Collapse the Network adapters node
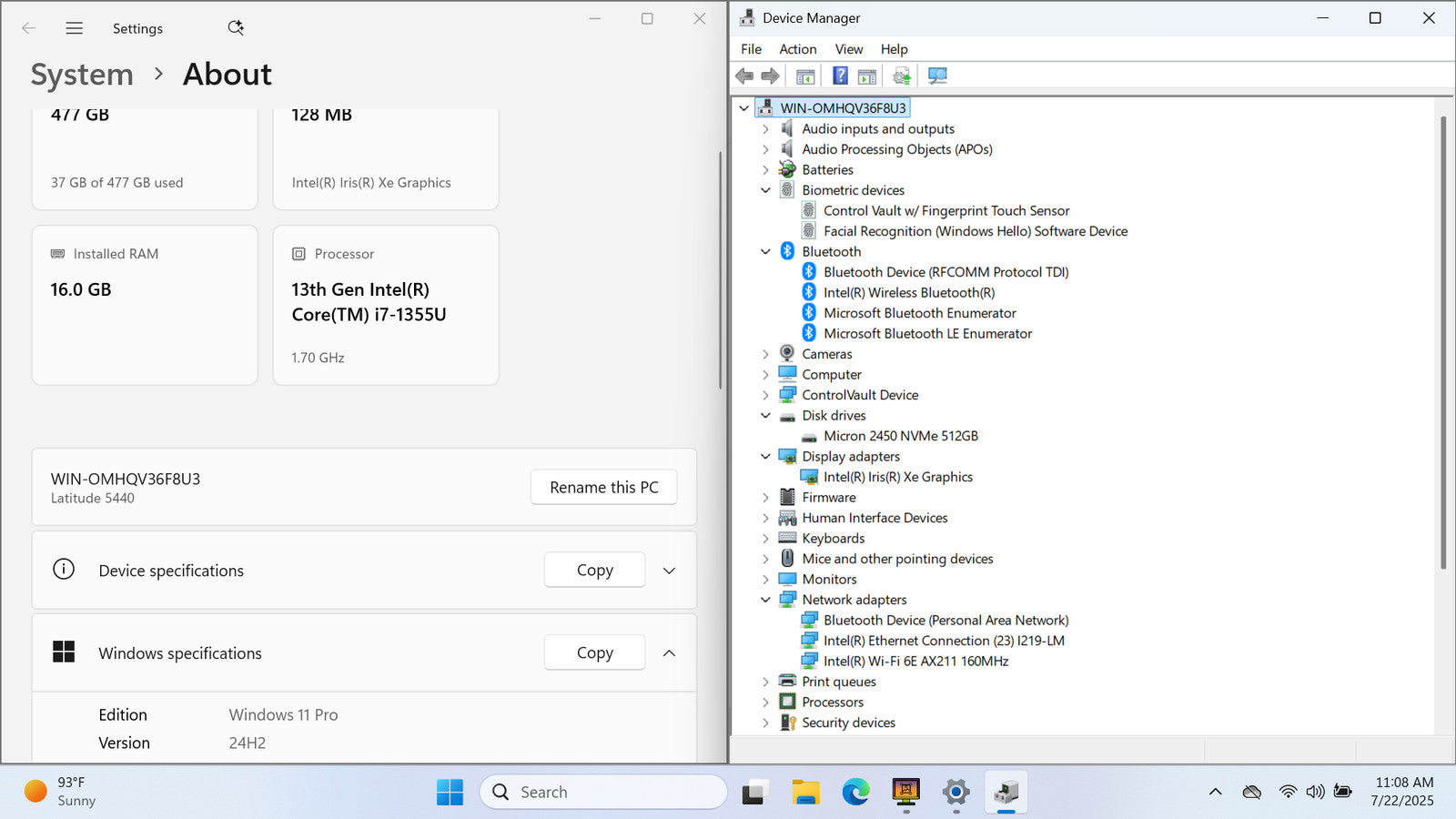The height and width of the screenshot is (819, 1456). point(765,600)
